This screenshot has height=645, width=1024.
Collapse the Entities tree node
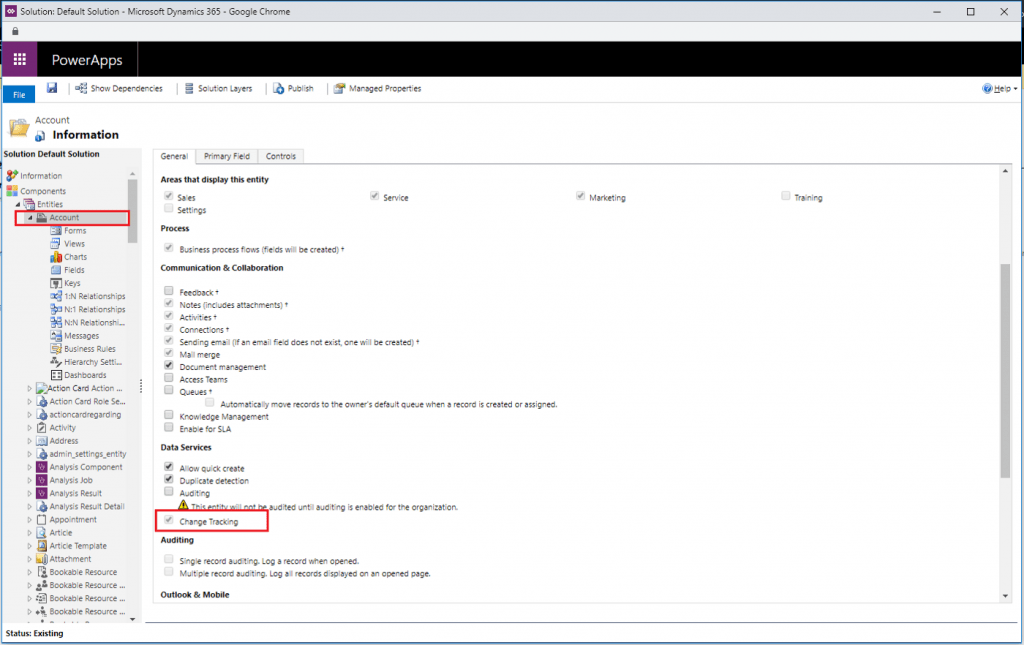18,204
